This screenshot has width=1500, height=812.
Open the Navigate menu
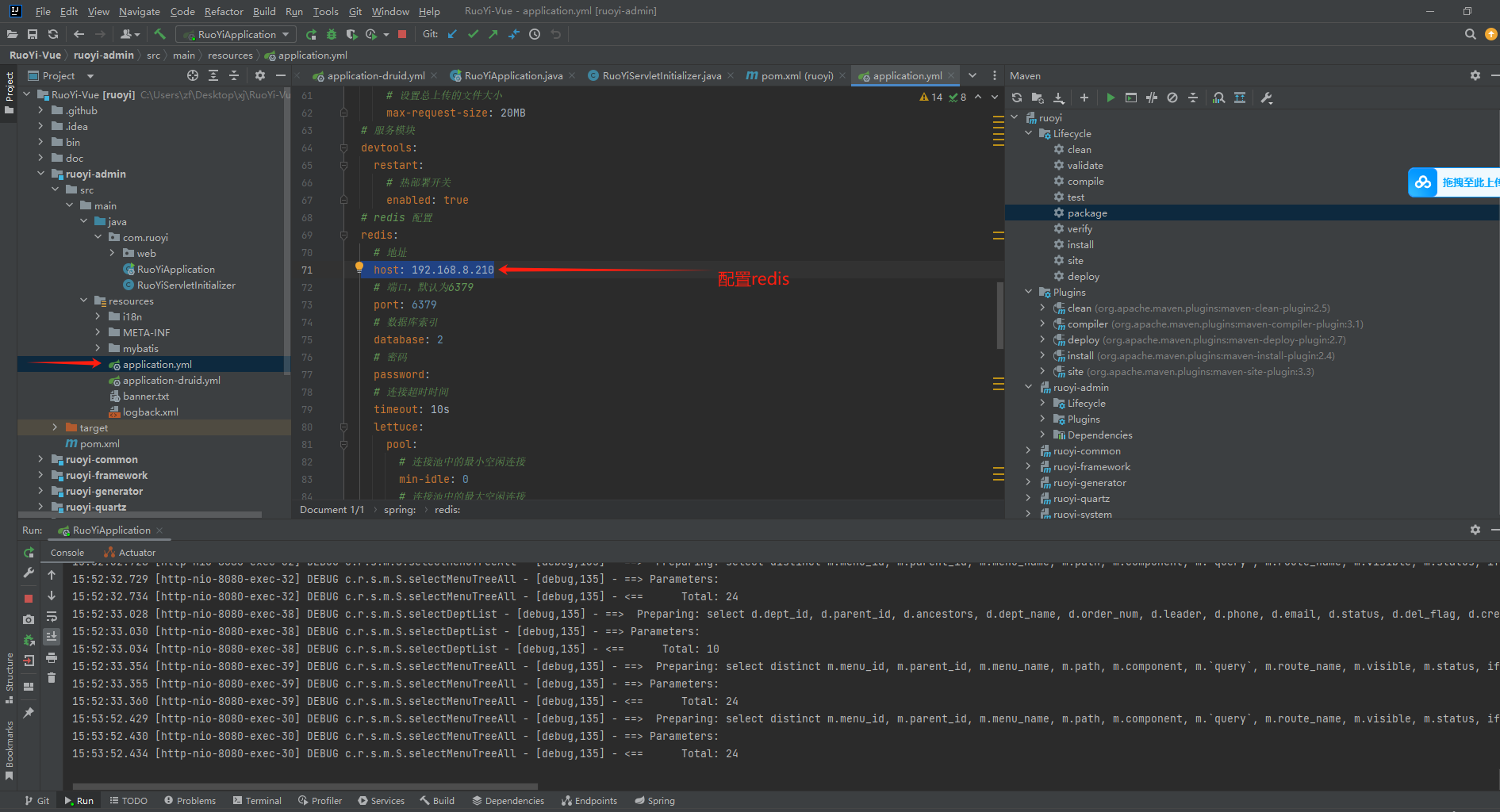coord(140,11)
